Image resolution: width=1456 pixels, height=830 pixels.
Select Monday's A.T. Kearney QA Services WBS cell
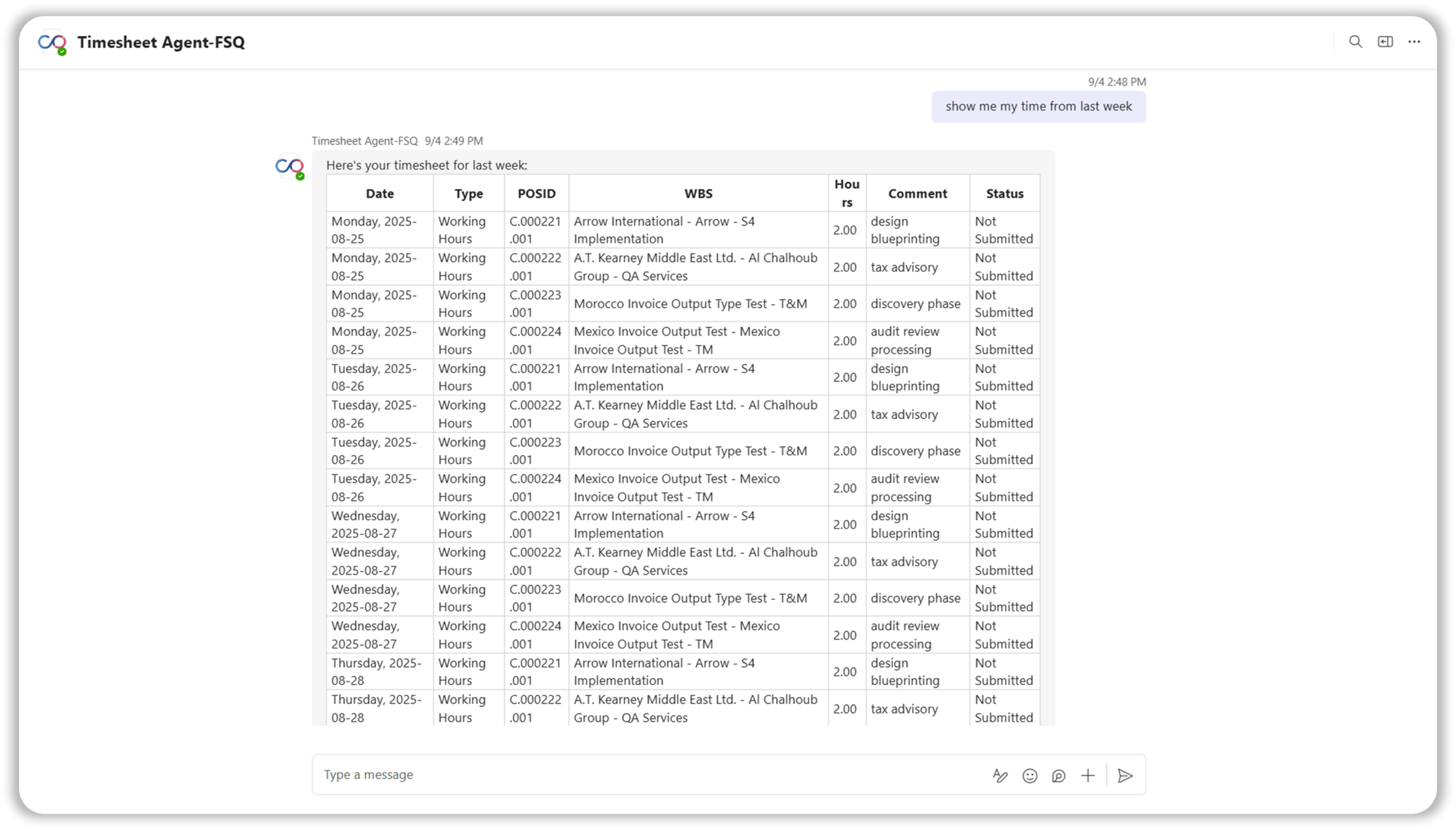click(698, 267)
